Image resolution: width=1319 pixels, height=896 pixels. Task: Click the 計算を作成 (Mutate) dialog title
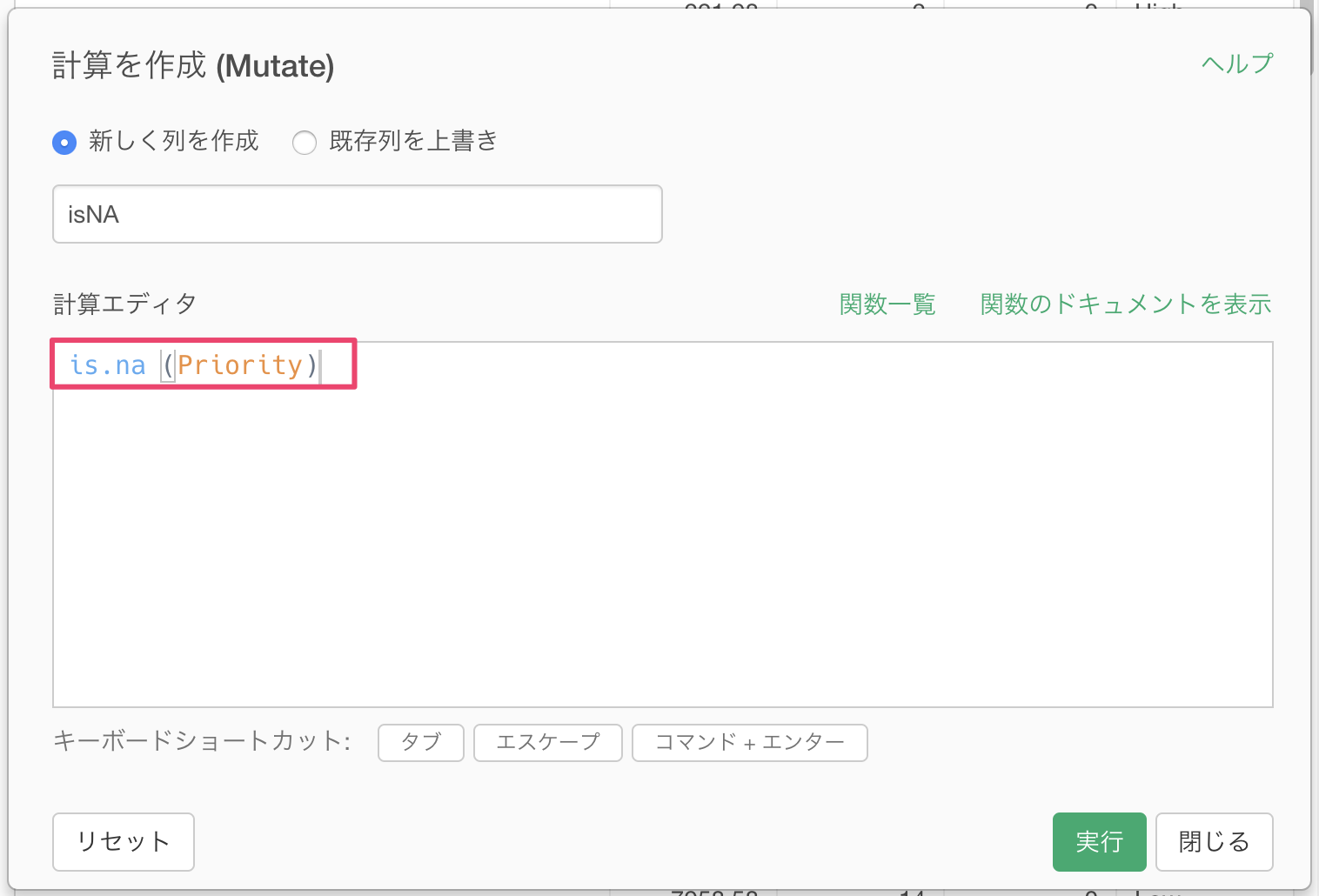tap(193, 65)
